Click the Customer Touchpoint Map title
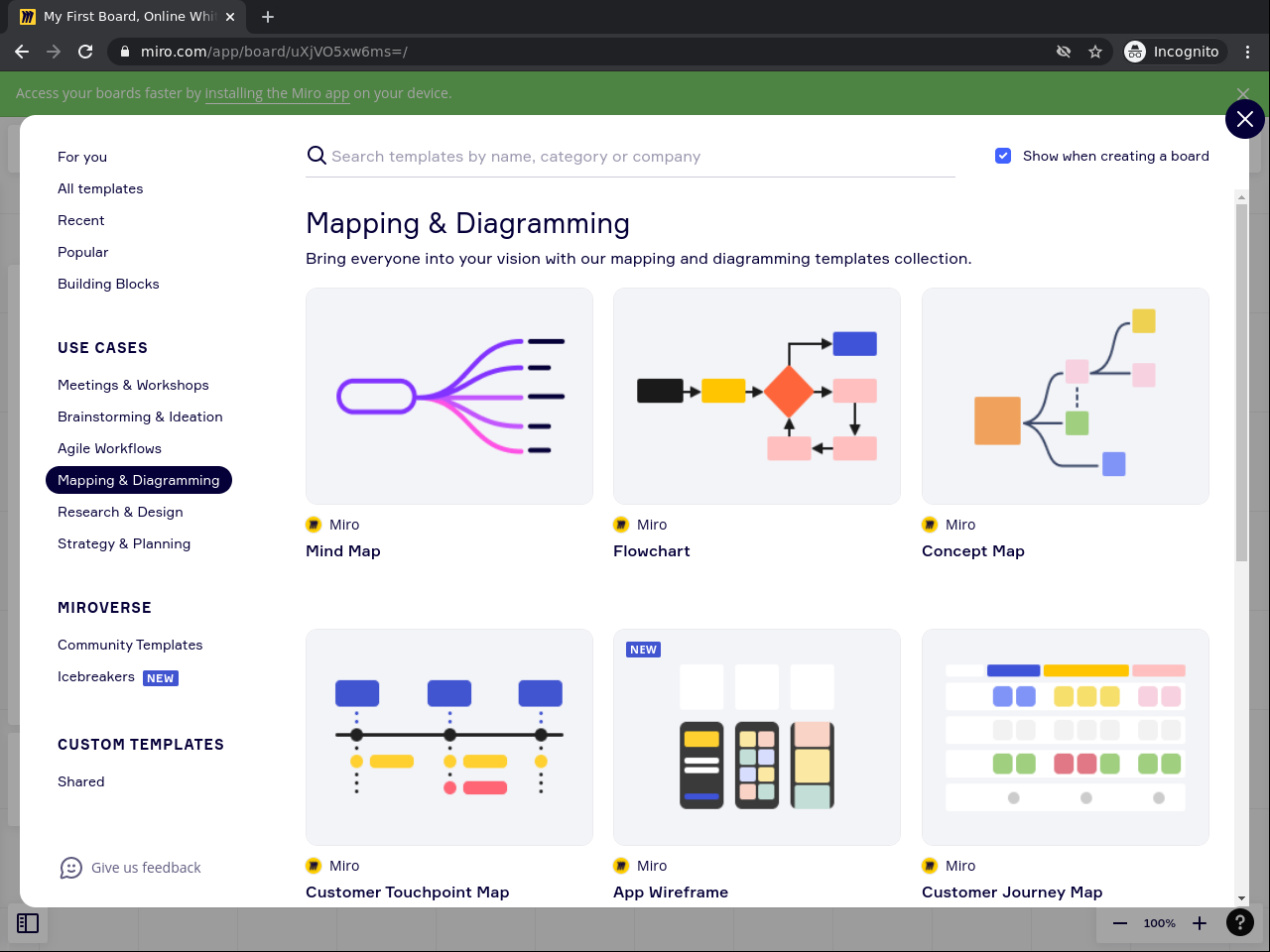This screenshot has width=1270, height=952. click(x=408, y=892)
